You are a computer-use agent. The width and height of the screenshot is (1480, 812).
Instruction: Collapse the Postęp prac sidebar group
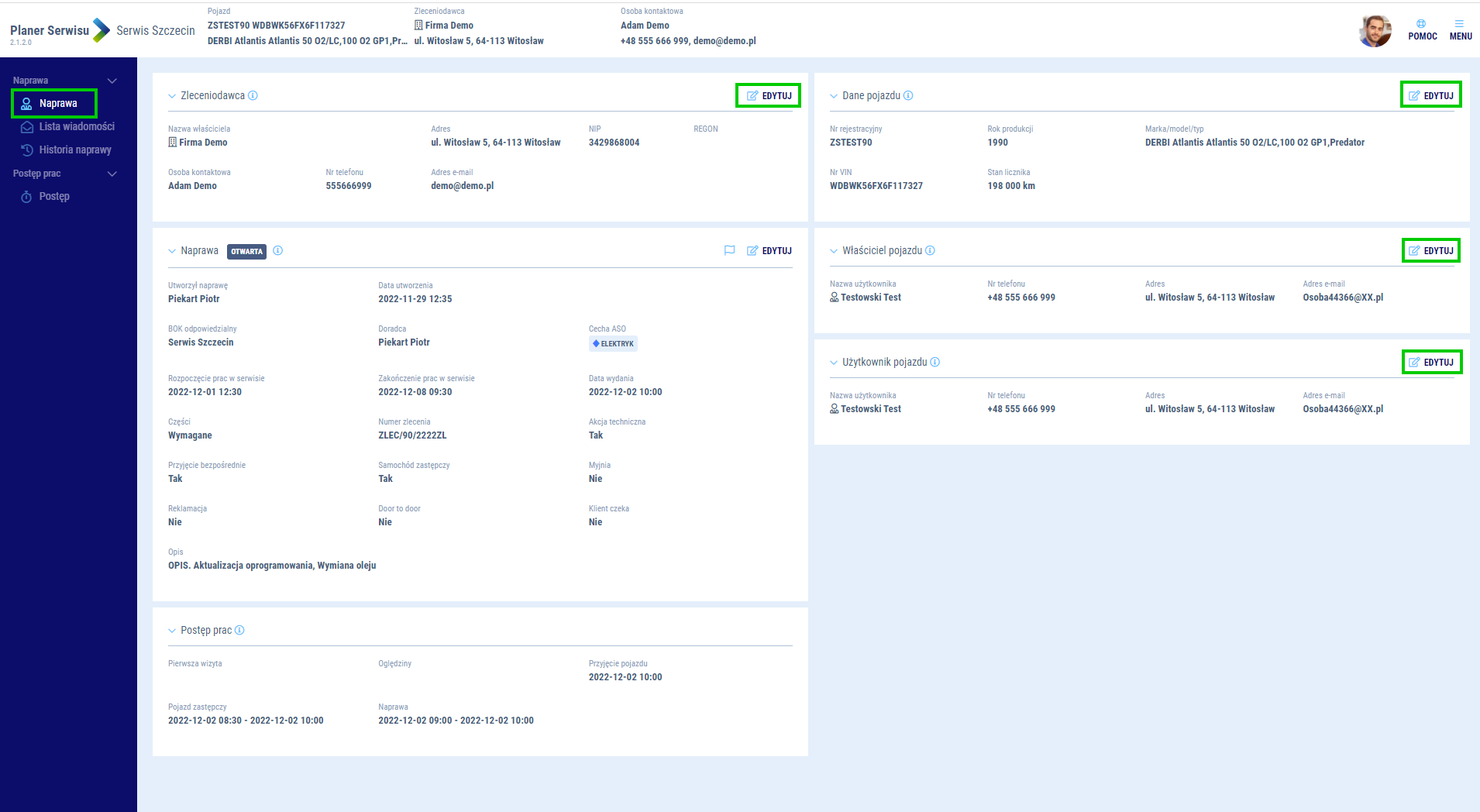tap(112, 174)
